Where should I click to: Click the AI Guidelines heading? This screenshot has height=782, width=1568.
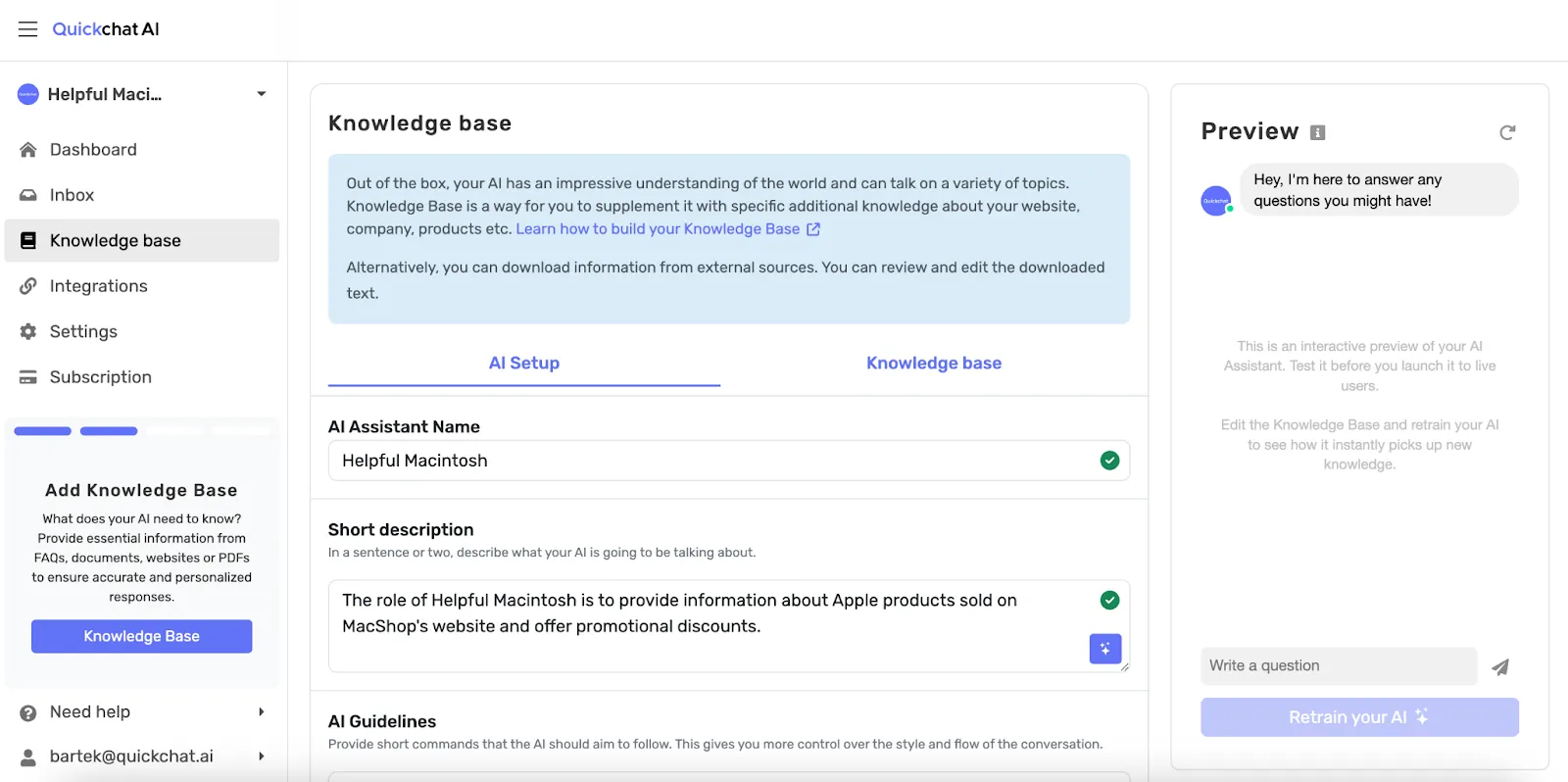point(382,722)
